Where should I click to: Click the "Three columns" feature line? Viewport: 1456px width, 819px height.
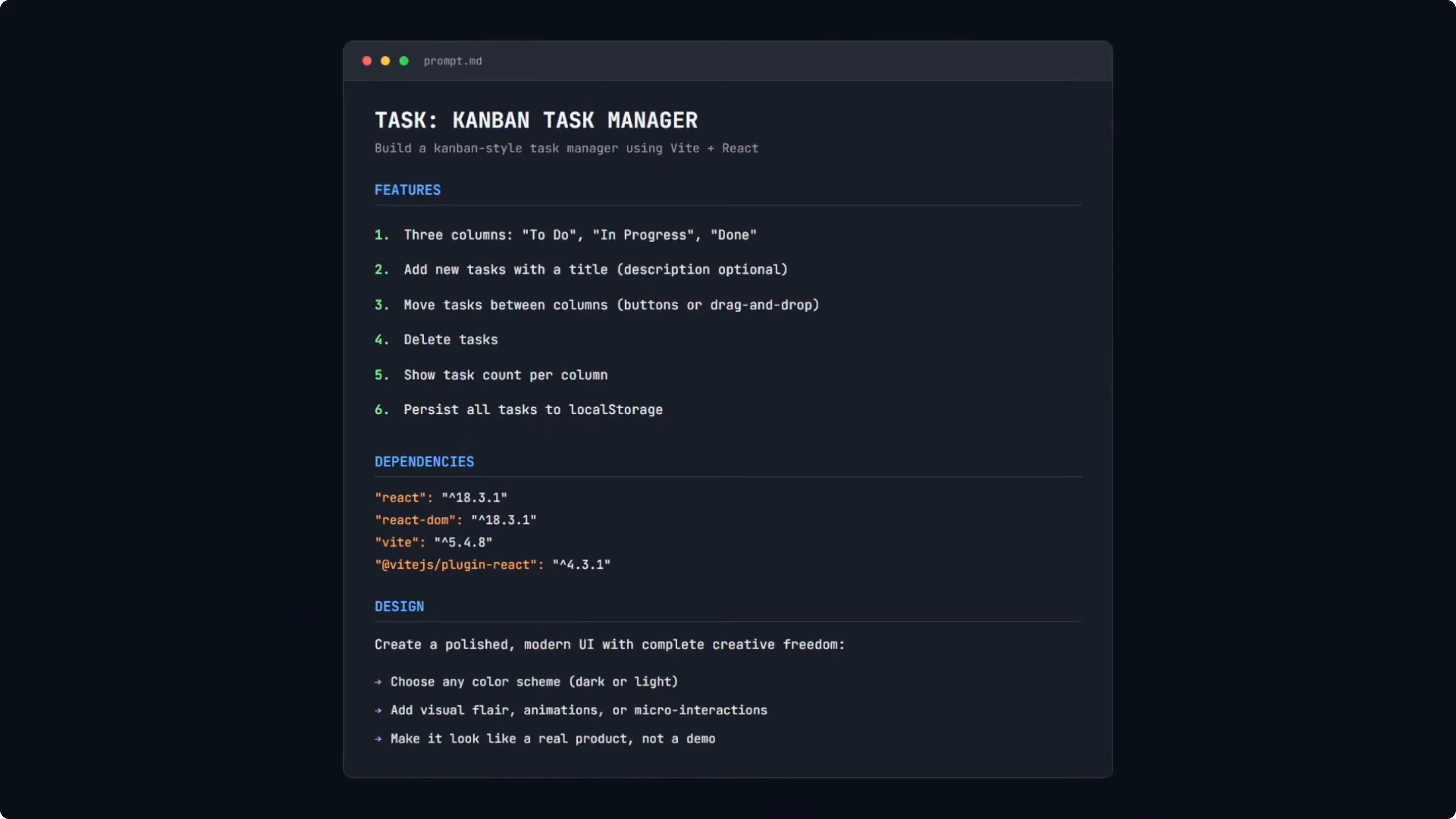click(x=580, y=235)
